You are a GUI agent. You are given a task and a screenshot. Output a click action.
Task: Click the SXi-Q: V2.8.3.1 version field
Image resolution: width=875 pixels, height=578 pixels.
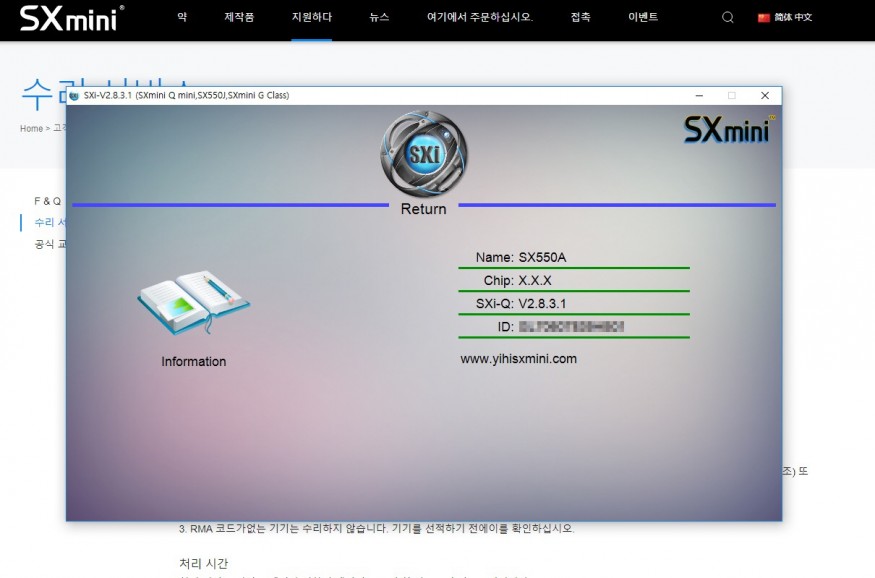pos(574,304)
